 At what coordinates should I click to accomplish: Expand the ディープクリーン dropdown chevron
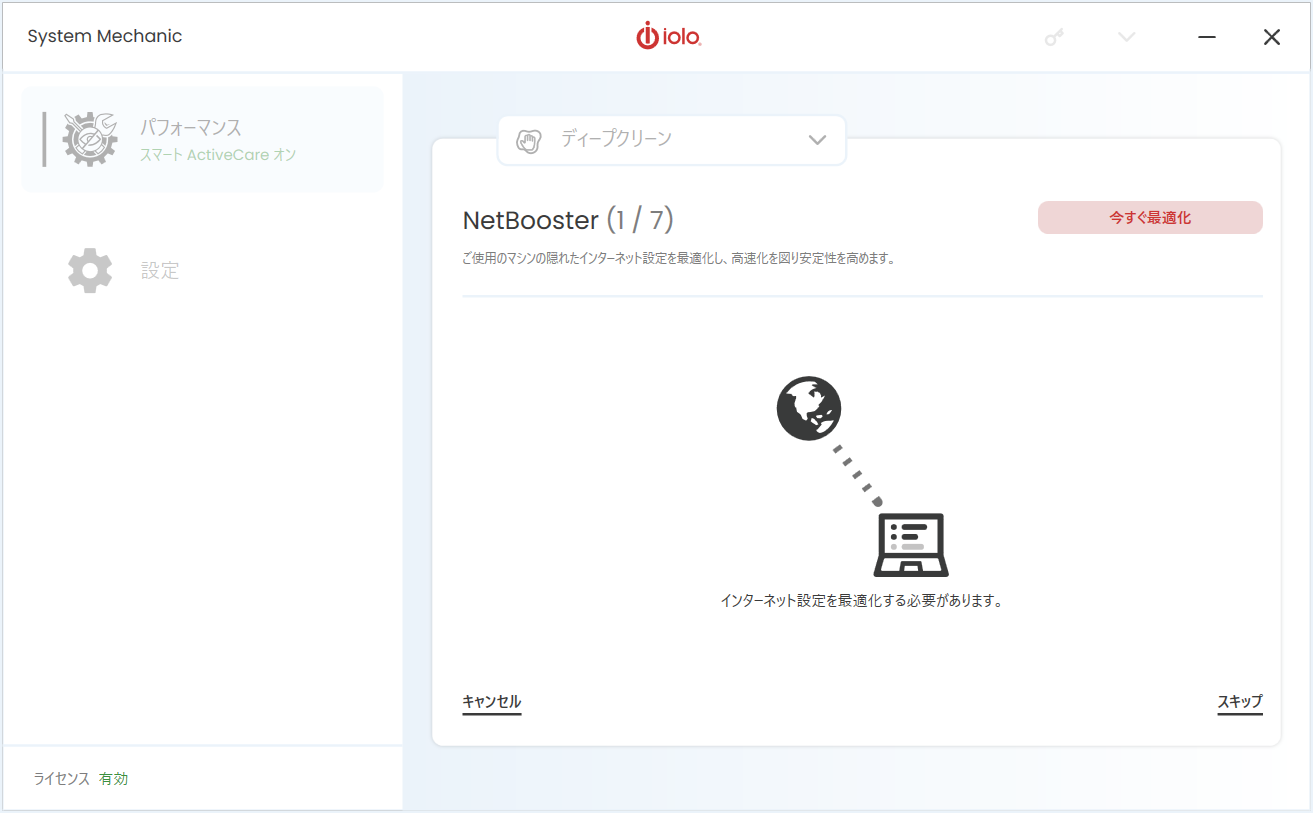click(817, 140)
